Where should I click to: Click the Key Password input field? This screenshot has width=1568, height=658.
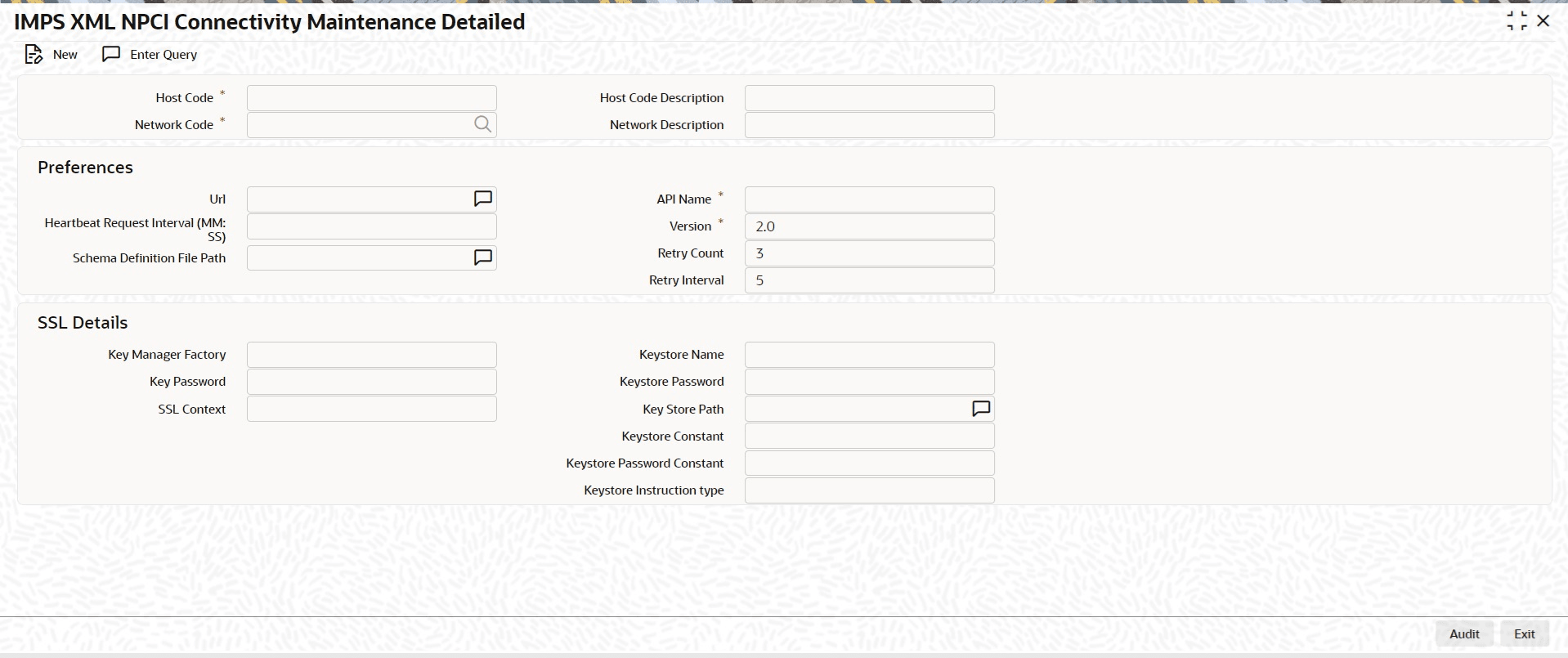pos(372,382)
